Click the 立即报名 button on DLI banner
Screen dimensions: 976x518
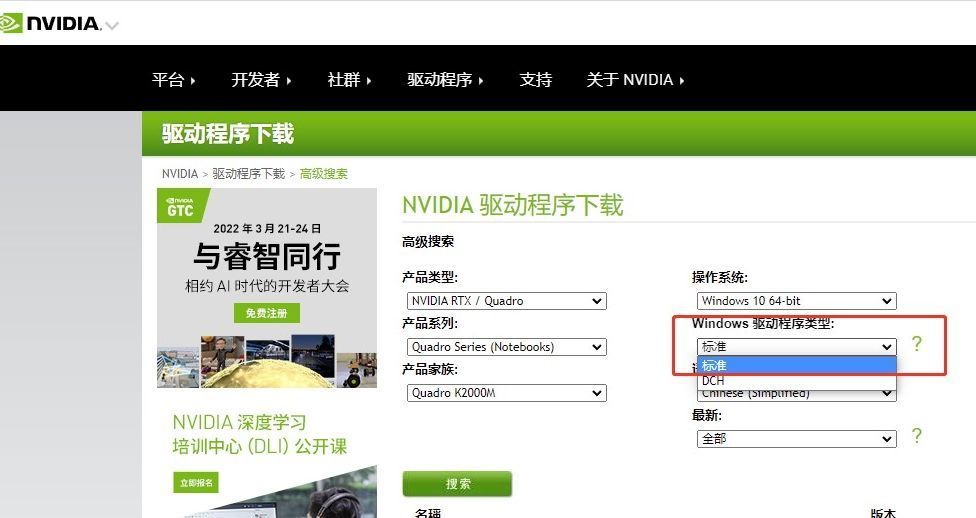point(196,483)
